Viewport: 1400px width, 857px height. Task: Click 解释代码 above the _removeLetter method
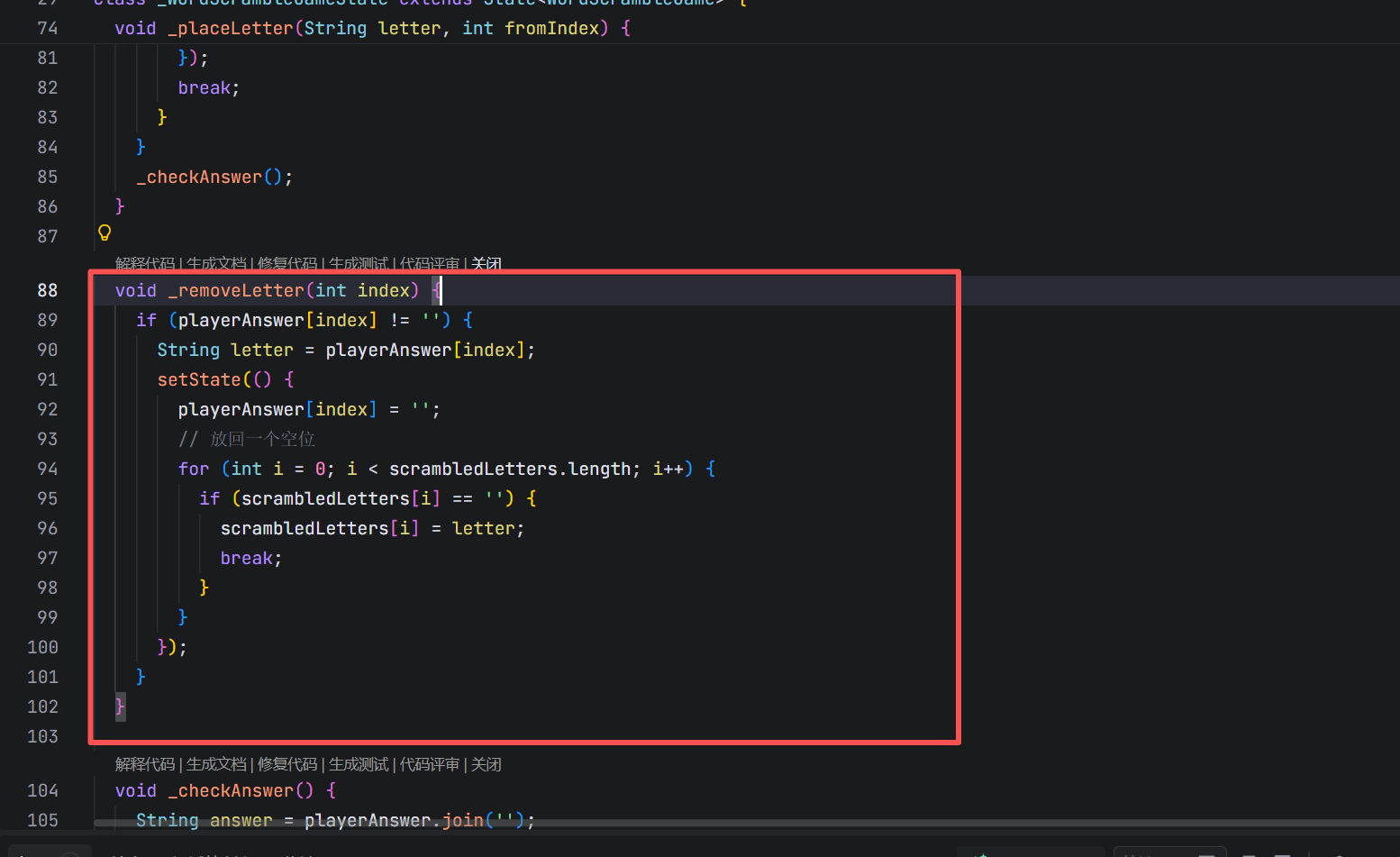tap(145, 263)
